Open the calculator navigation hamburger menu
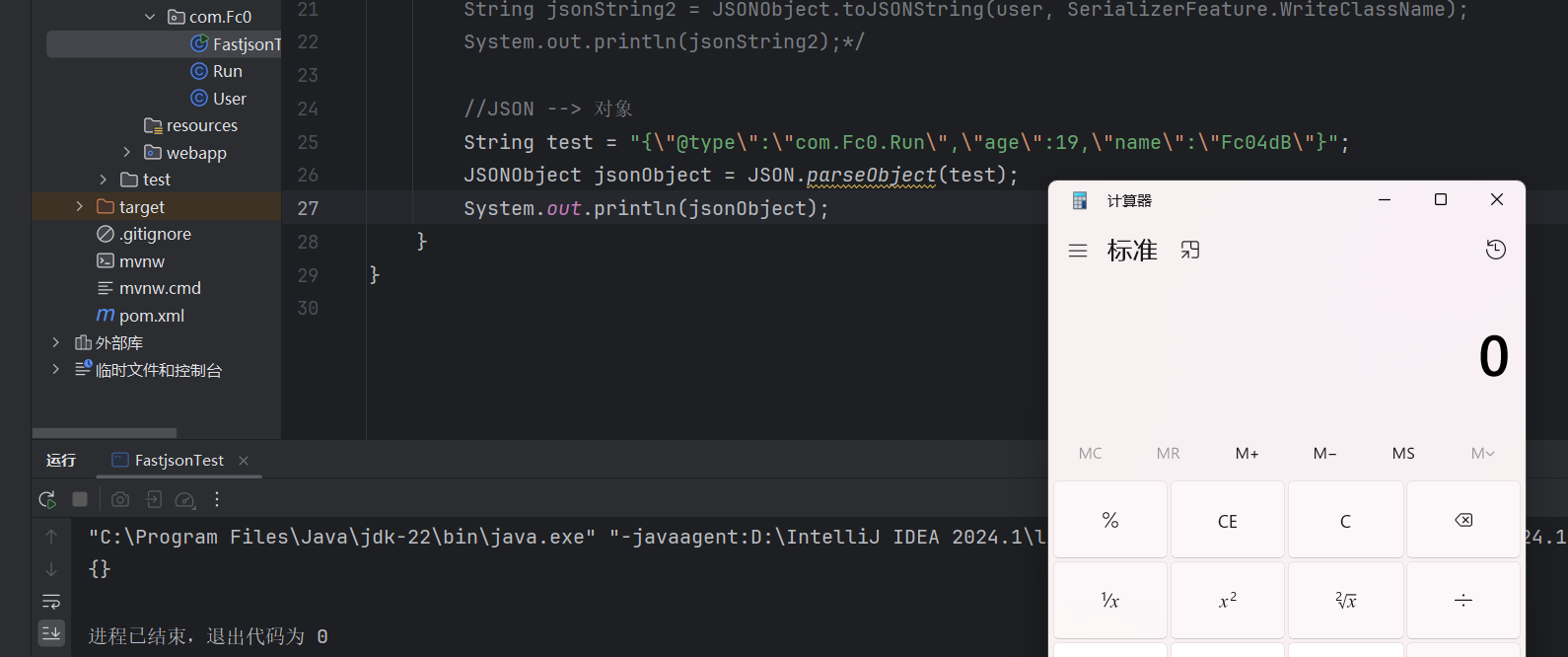This screenshot has width=1568, height=657. pyautogui.click(x=1078, y=251)
